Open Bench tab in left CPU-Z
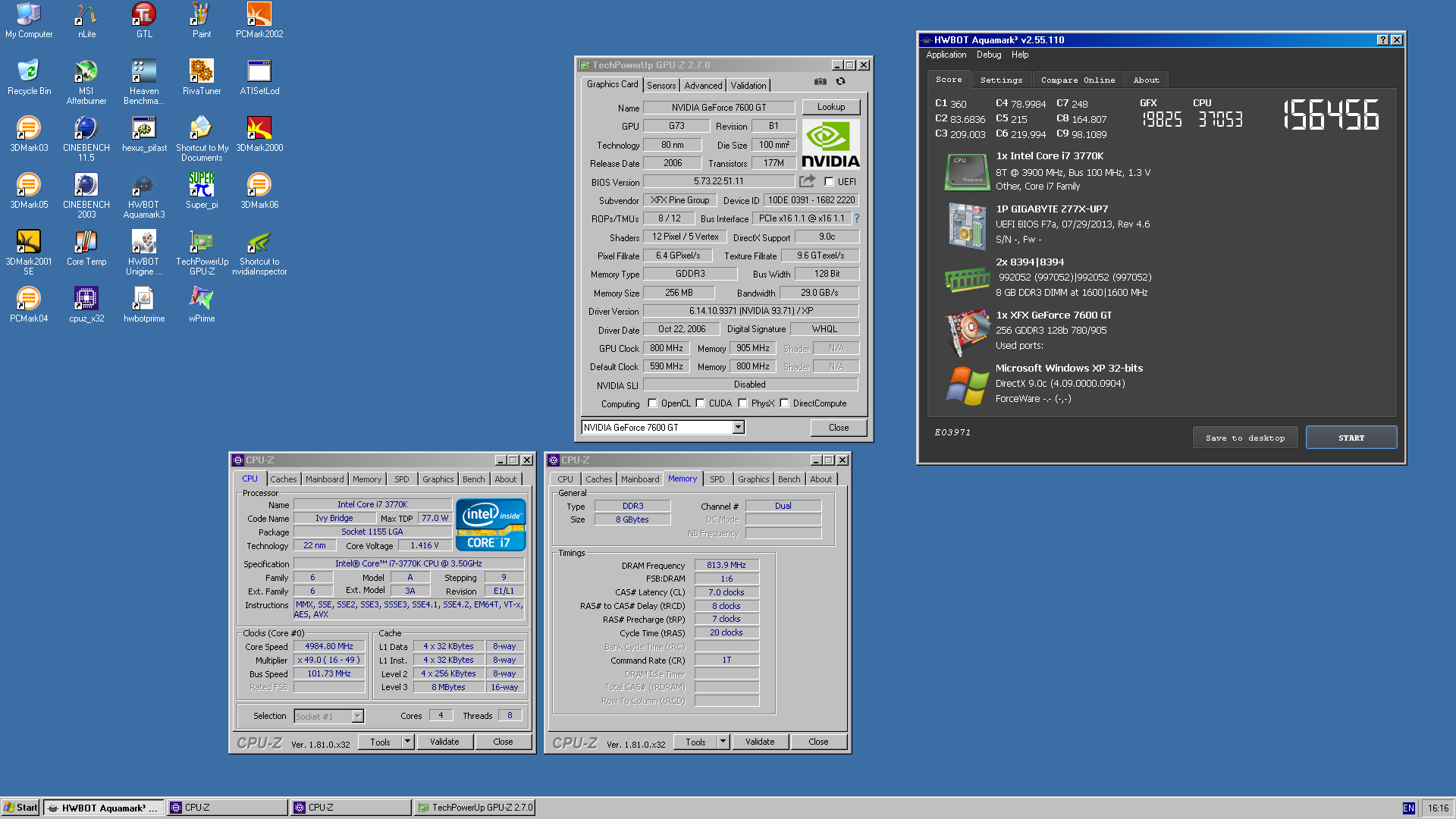The height and width of the screenshot is (819, 1456). click(x=473, y=479)
